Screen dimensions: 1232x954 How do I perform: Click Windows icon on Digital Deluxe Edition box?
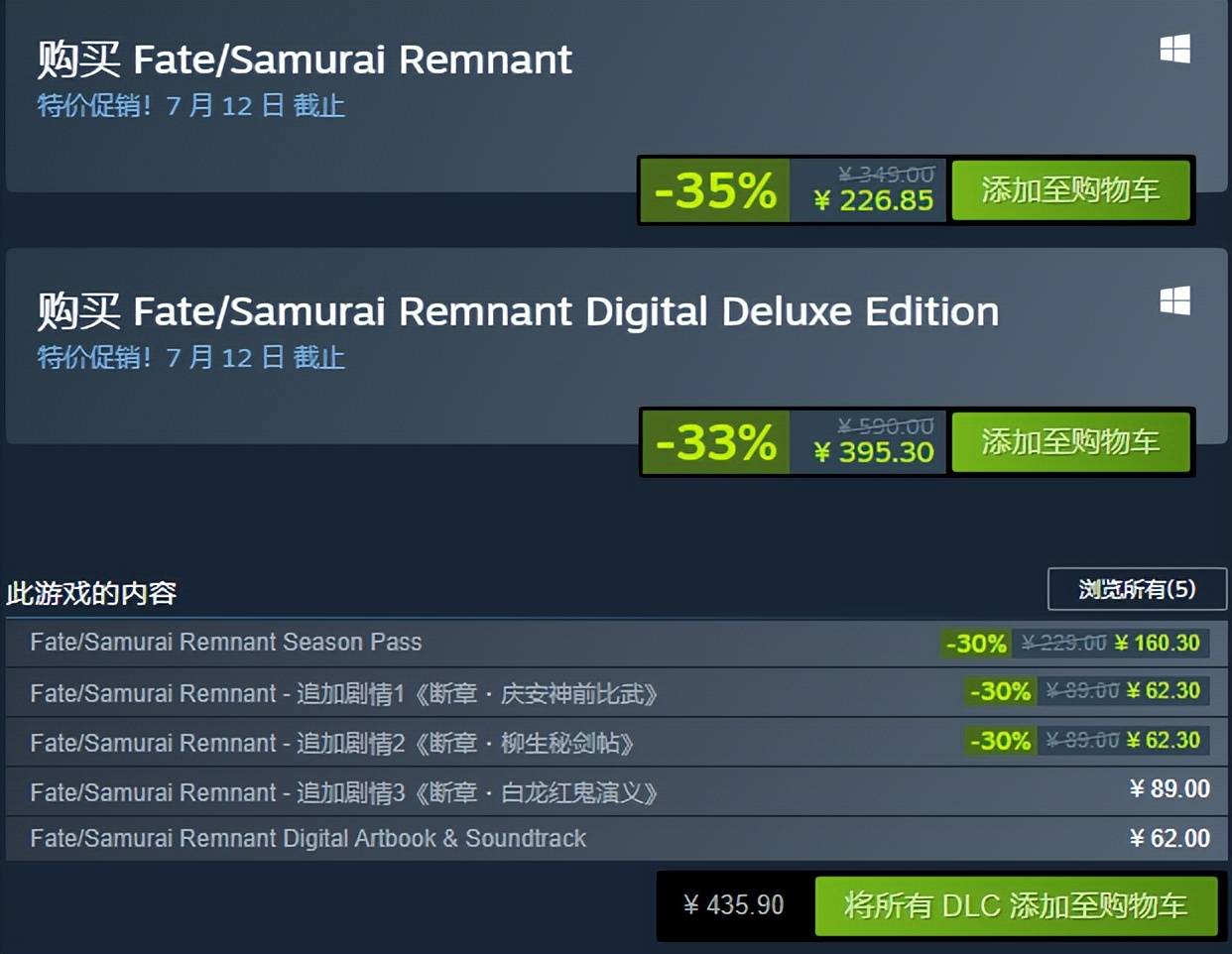click(x=1174, y=300)
